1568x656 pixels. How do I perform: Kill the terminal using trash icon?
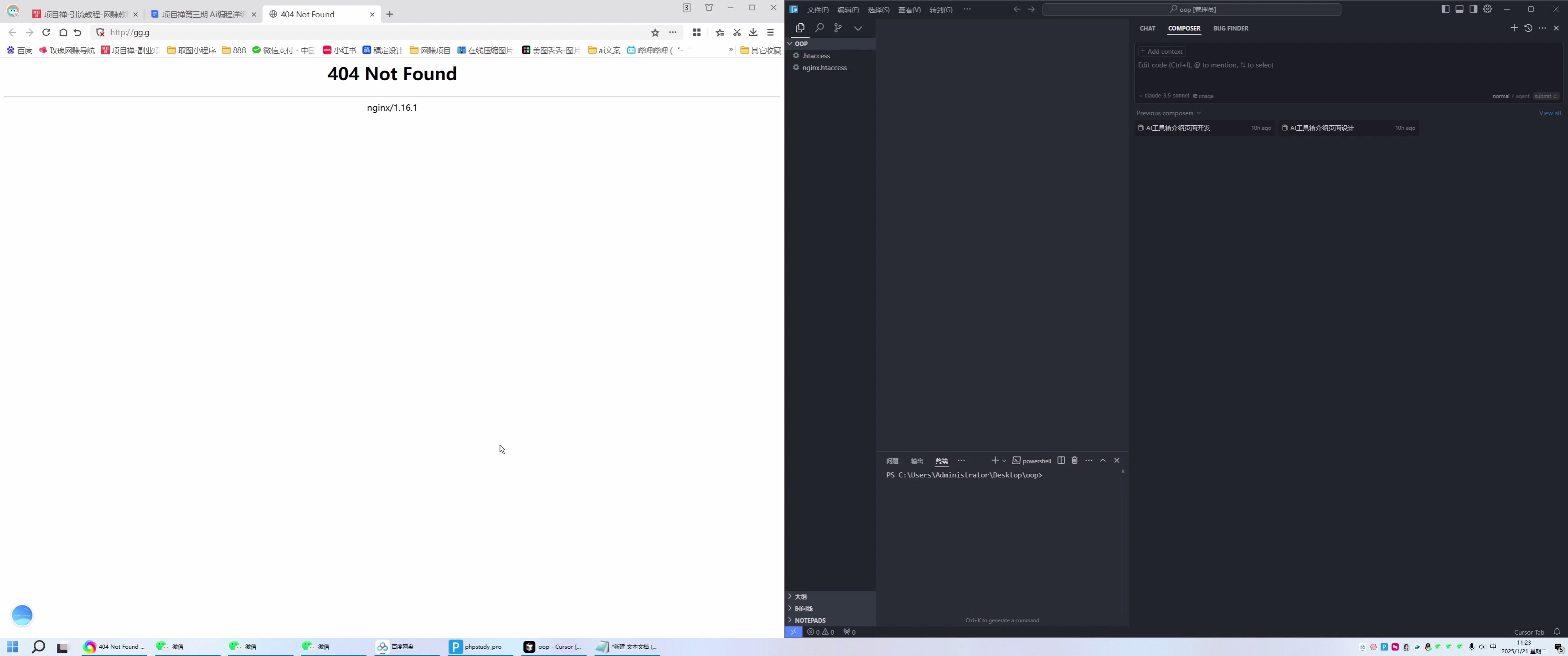pos(1074,461)
